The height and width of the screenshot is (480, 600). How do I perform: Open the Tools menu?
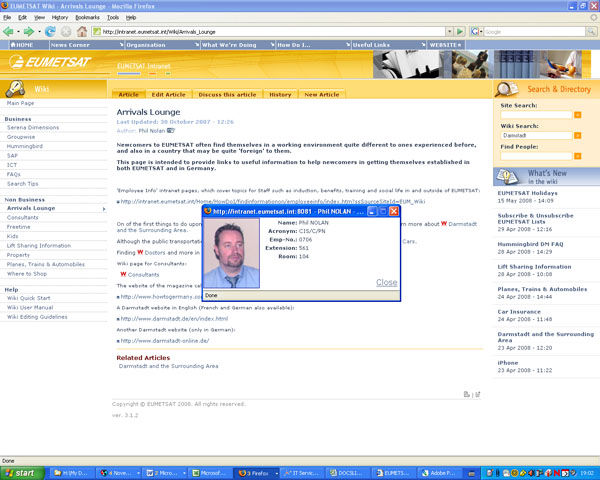coord(113,17)
